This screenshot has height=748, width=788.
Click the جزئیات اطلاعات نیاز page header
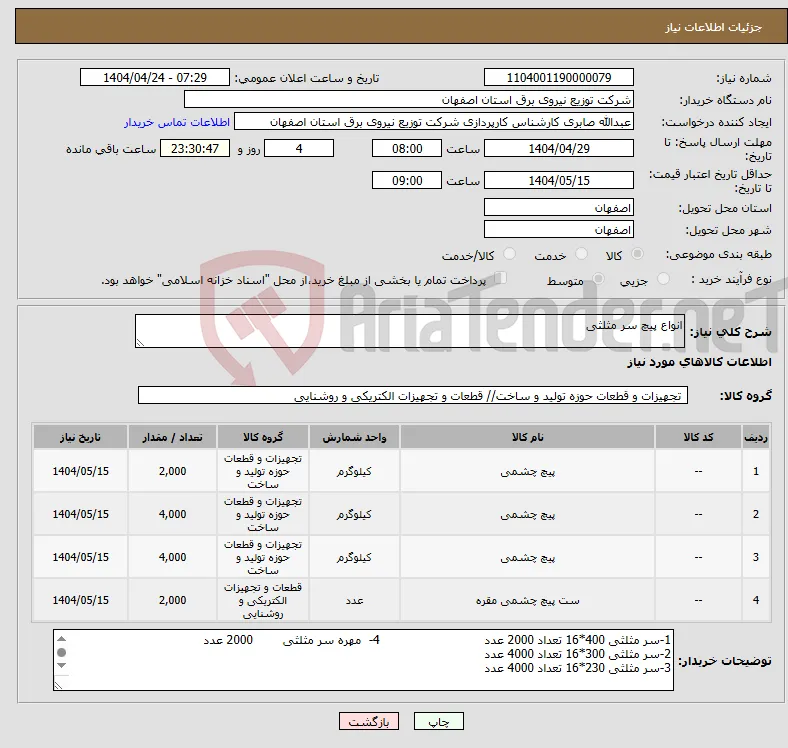point(713,27)
